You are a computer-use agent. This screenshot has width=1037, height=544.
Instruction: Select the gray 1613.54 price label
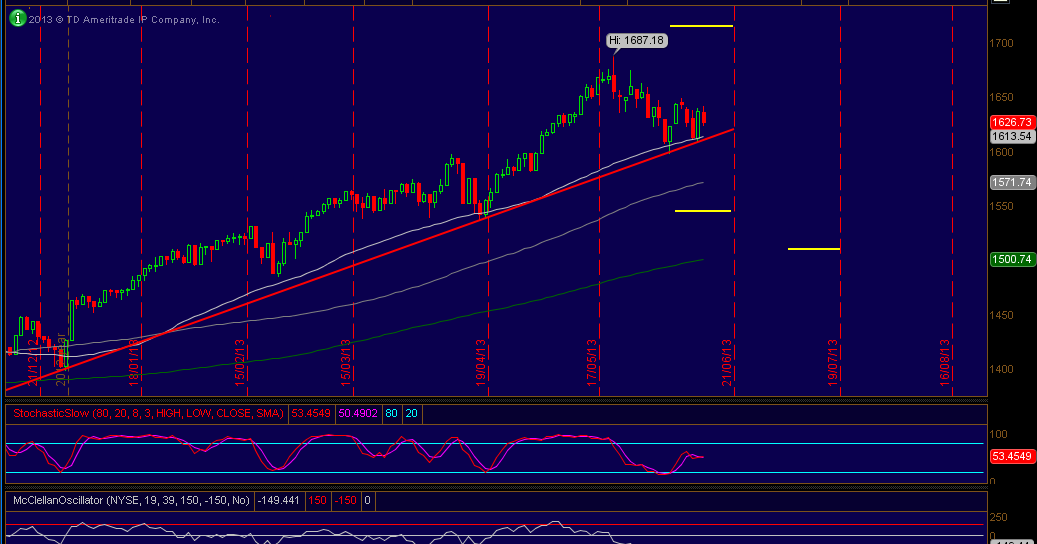1012,136
